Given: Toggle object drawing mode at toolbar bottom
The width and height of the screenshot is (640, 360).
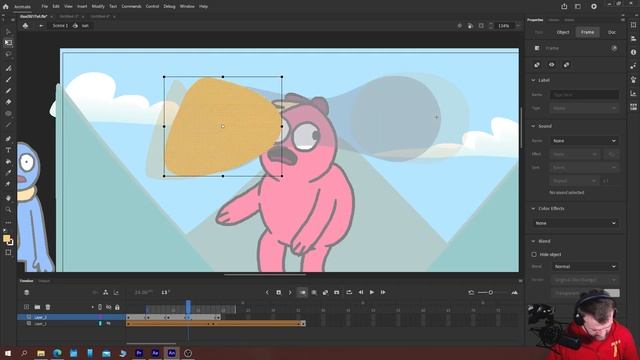Looking at the screenshot, I should click(8, 252).
